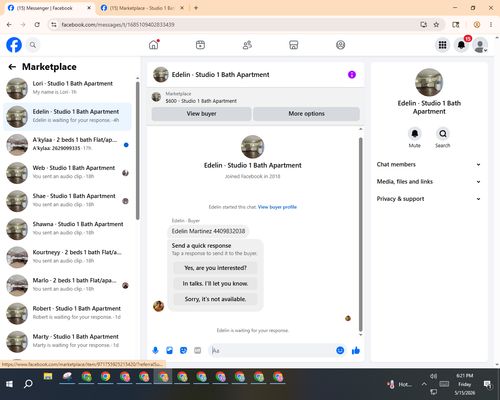The image size is (500, 400).
Task: Open A'kylaa - 2 beds 1 bath chat
Action: [x=68, y=145]
